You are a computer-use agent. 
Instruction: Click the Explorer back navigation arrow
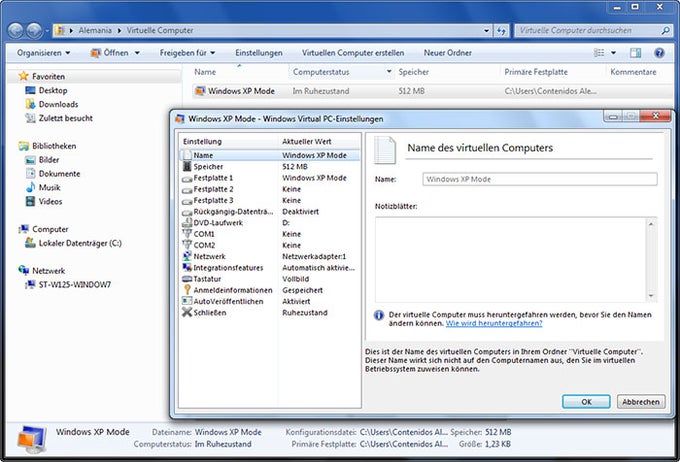(16, 30)
